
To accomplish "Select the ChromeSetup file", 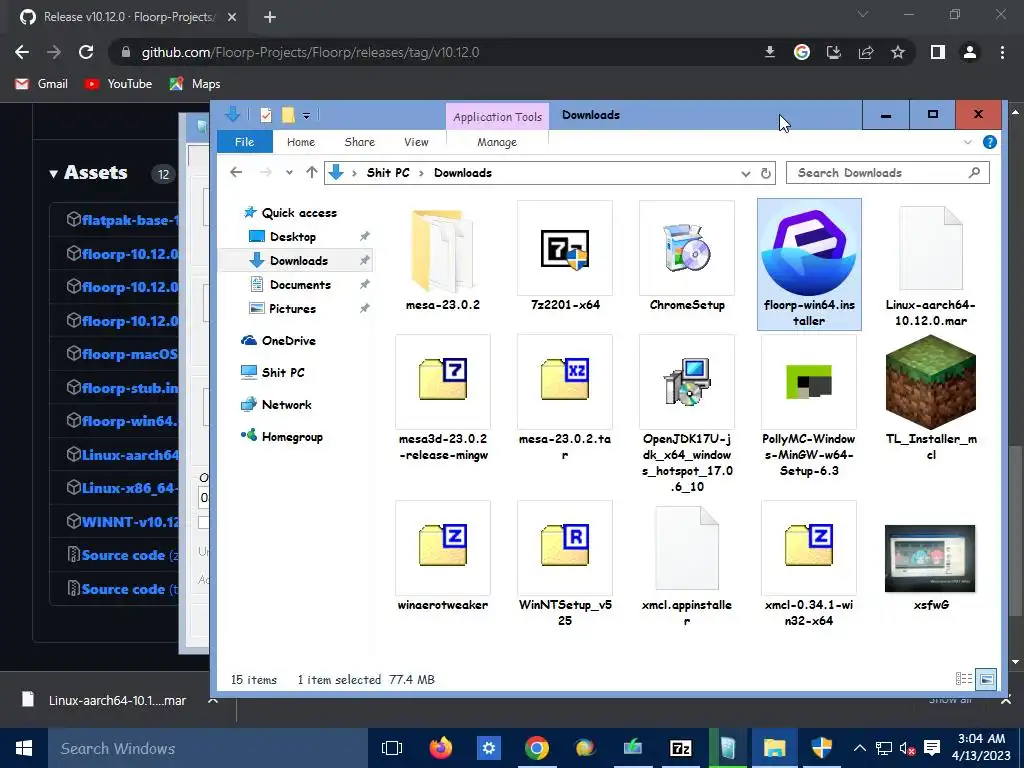I will 687,258.
